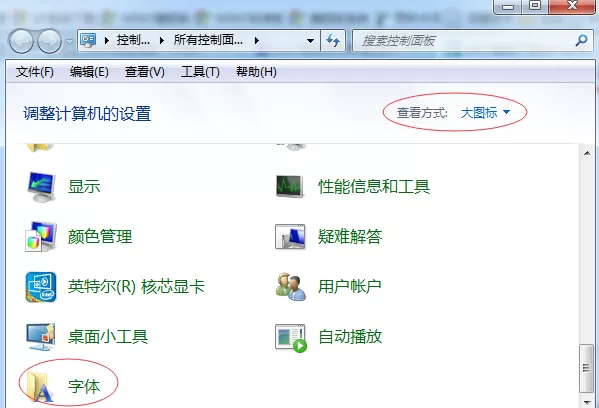
Task: Click the refresh button beside address bar
Action: [333, 40]
